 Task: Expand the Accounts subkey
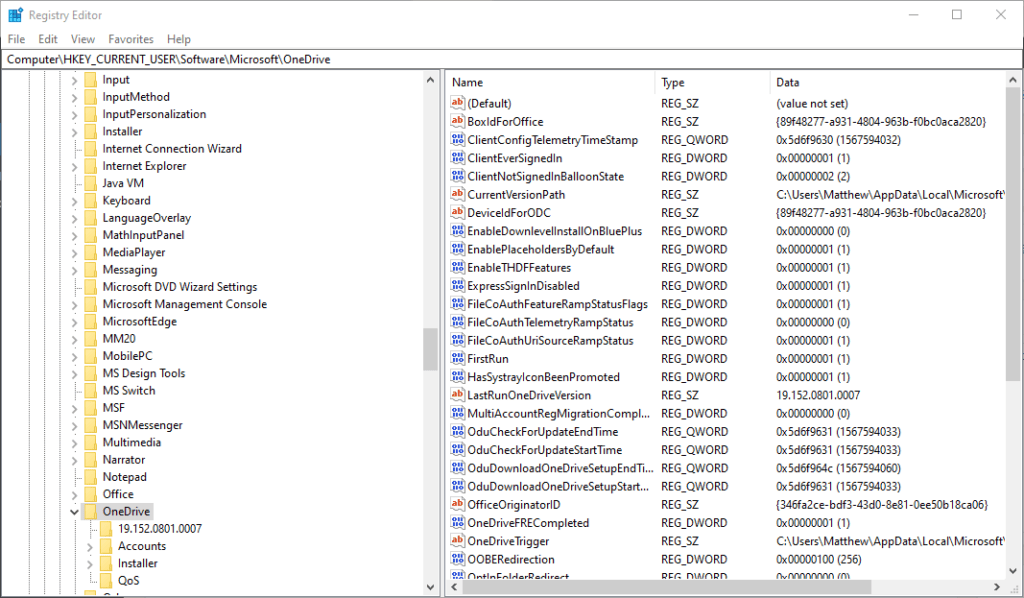click(90, 546)
